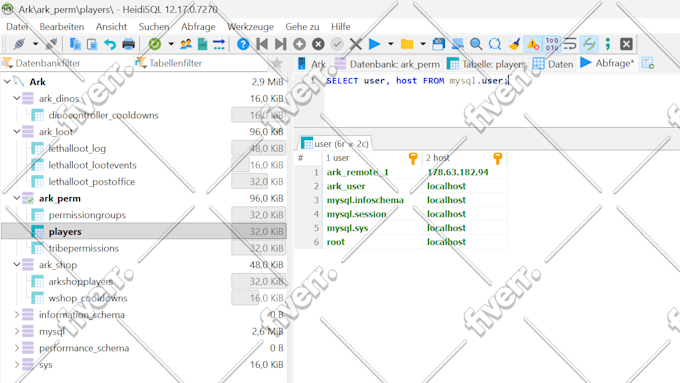The image size is (680, 383).
Task: Select the permissiongroups table
Action: click(x=87, y=215)
